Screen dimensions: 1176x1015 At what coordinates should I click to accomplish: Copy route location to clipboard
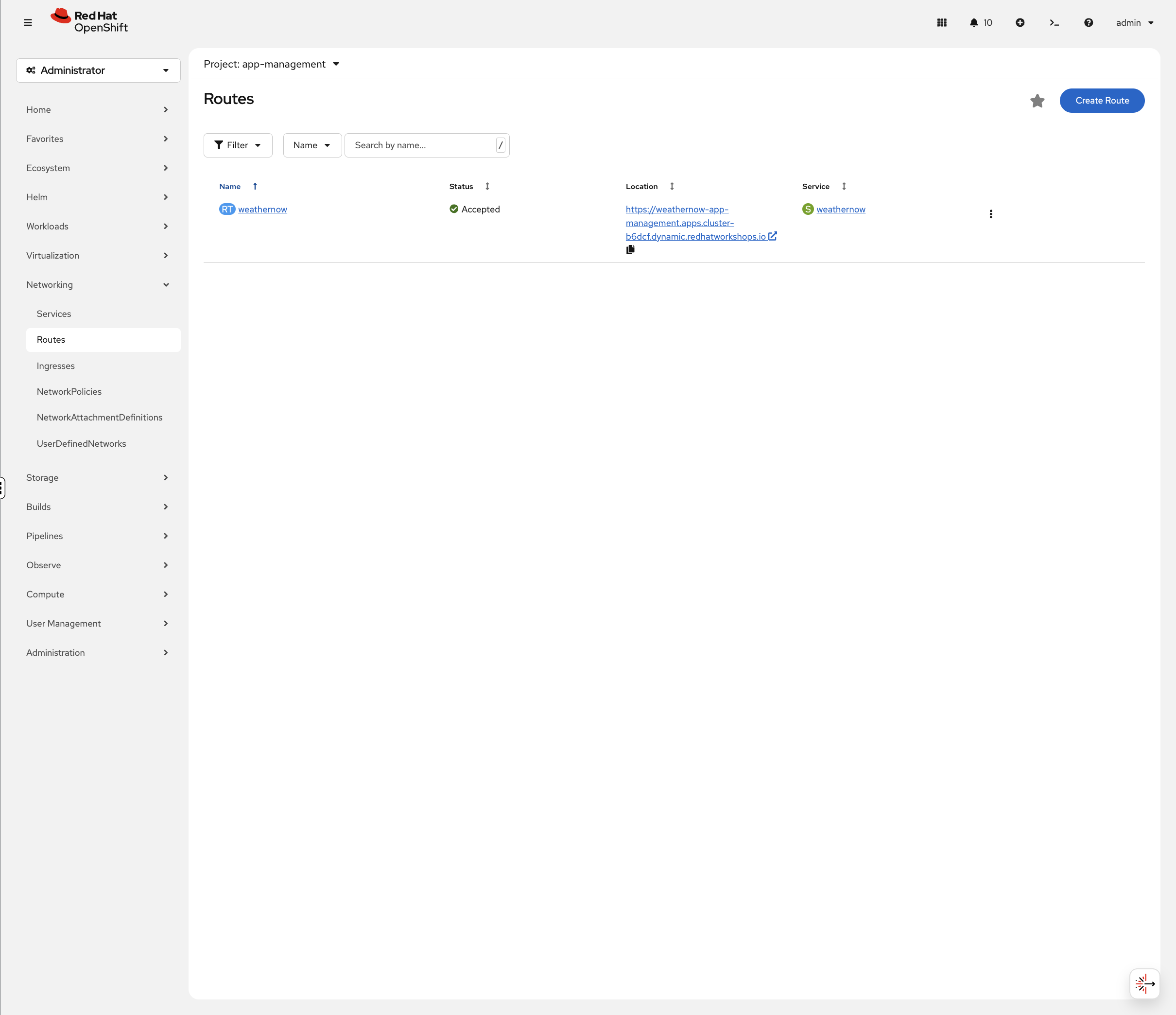coord(630,250)
